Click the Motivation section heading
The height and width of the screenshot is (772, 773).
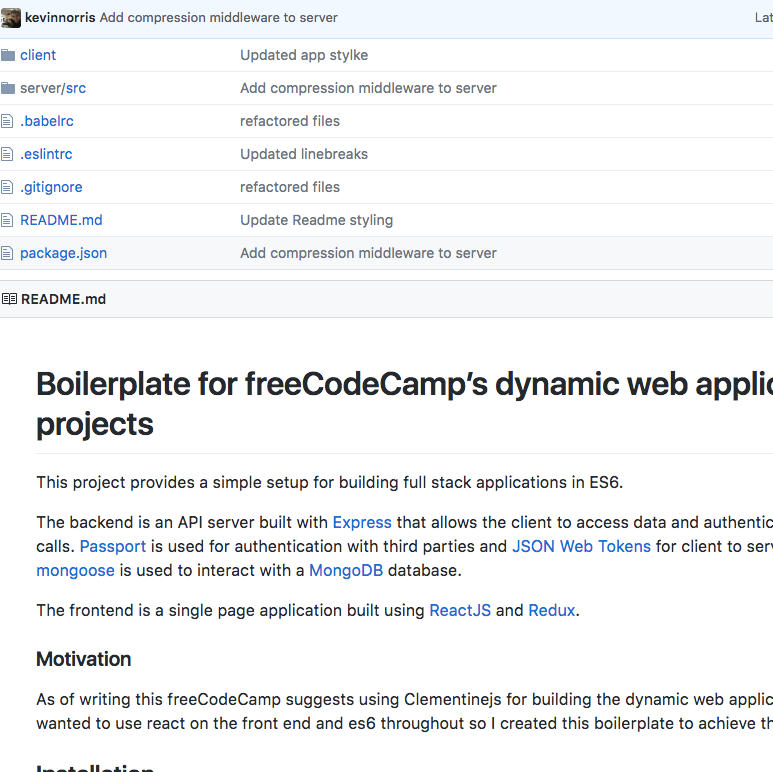tap(84, 660)
